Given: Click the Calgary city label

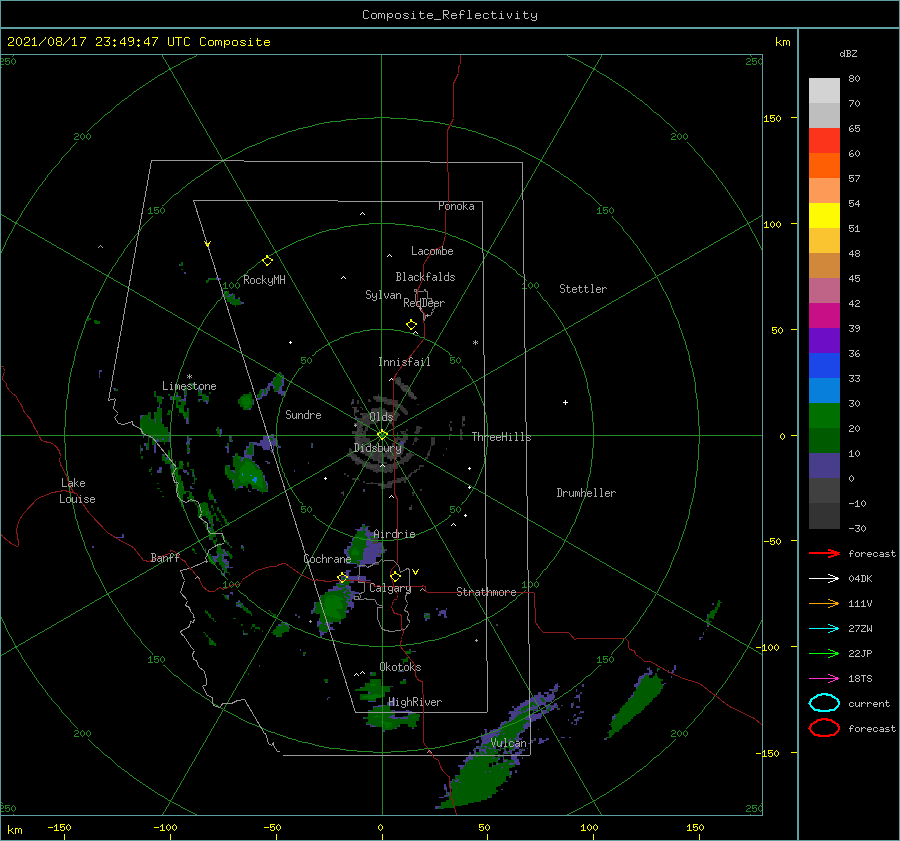Looking at the screenshot, I should 390,588.
